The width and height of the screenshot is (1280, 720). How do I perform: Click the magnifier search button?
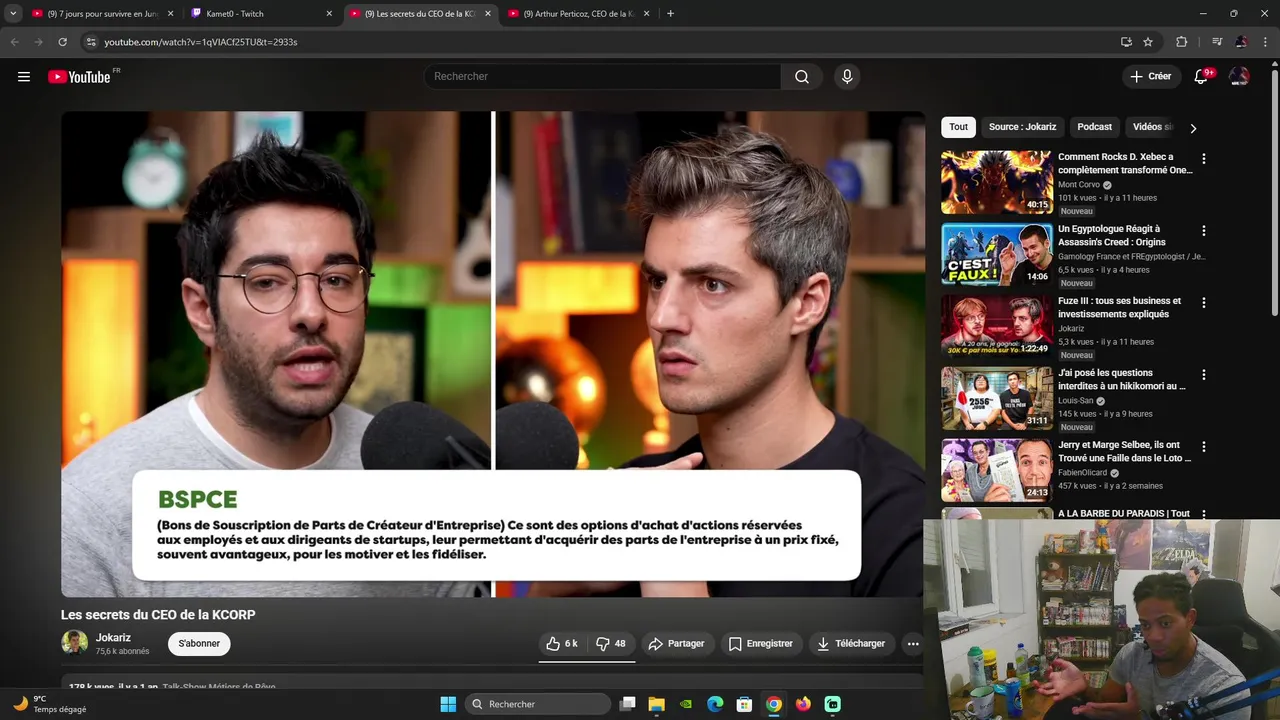[802, 77]
